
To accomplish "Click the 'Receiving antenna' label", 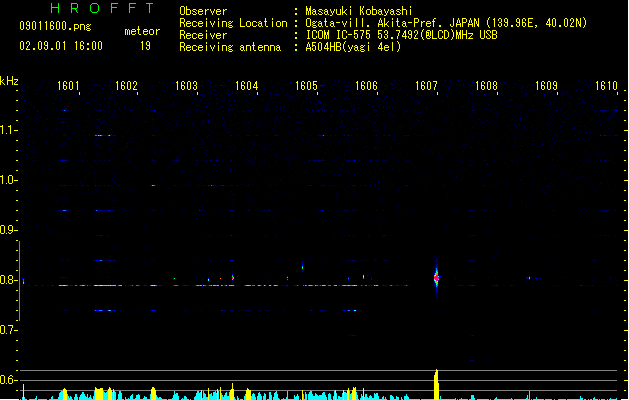I will (230, 47).
